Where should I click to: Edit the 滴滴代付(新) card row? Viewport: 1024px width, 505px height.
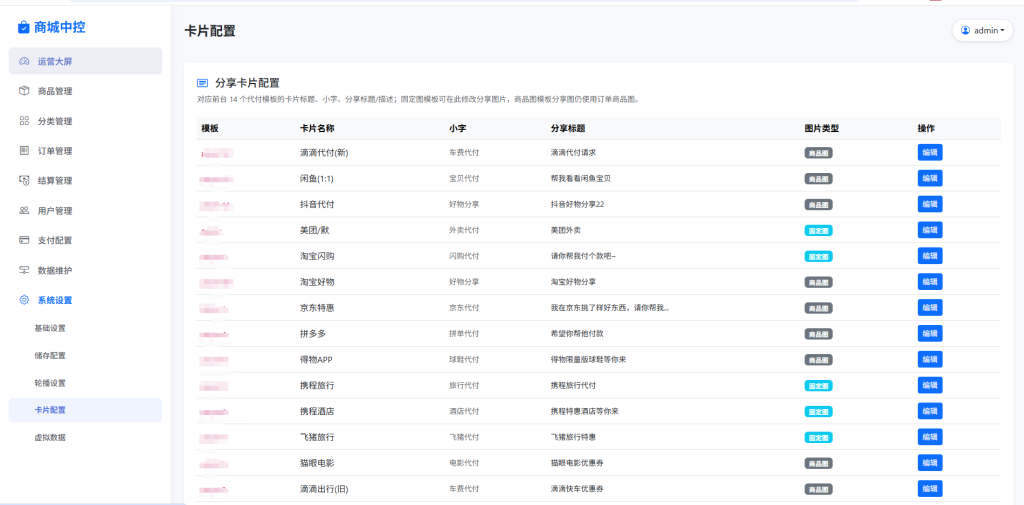coord(929,152)
